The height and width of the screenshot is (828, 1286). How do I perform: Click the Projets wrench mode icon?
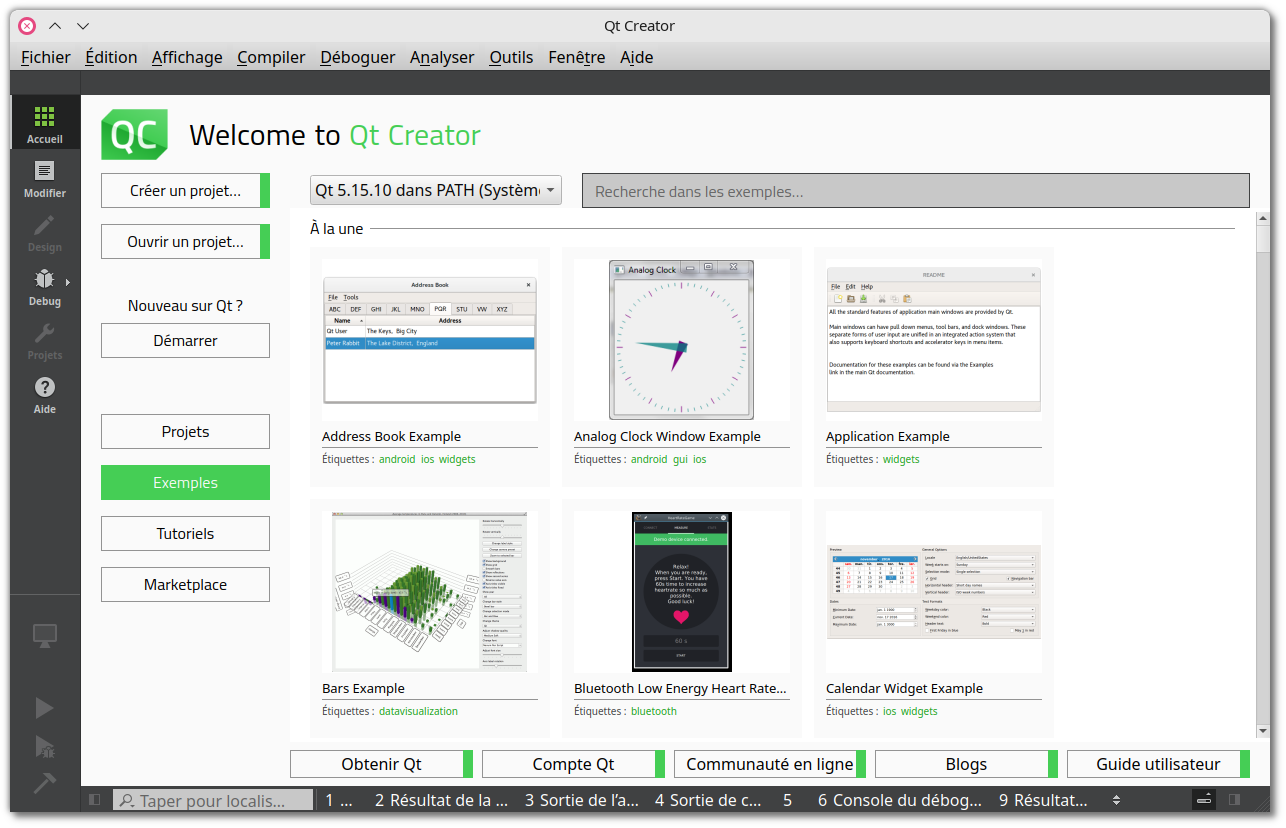click(45, 339)
